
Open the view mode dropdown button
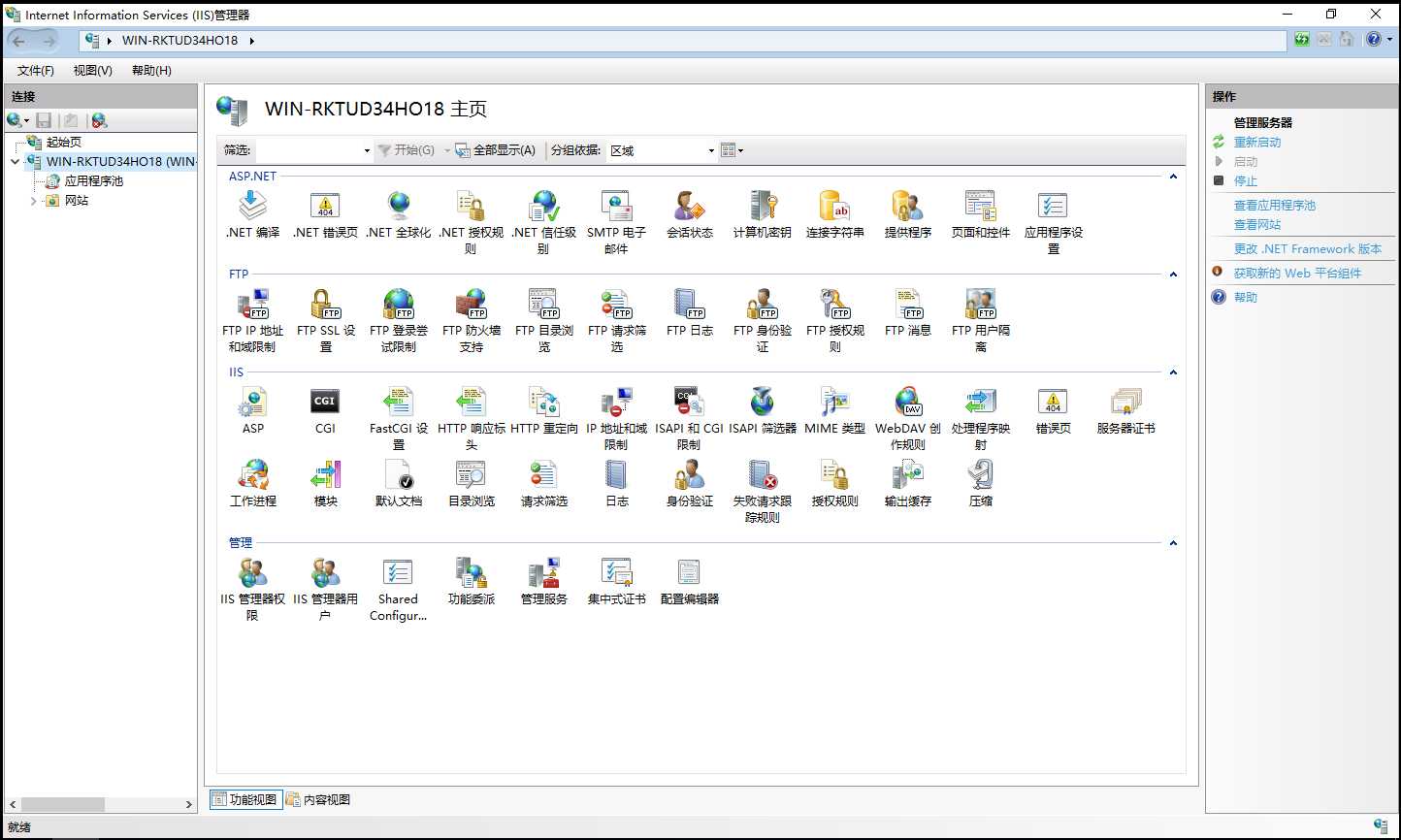pyautogui.click(x=733, y=150)
